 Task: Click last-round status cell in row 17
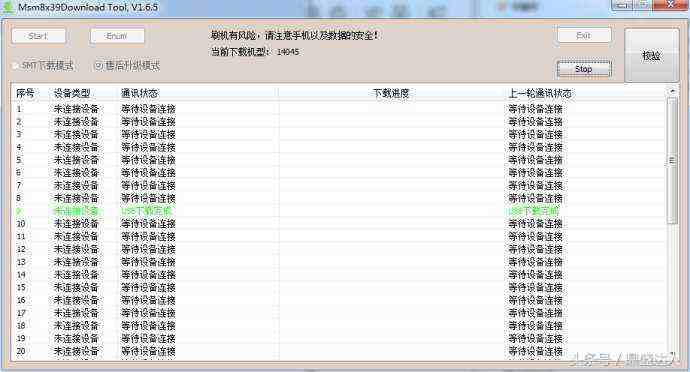pyautogui.click(x=536, y=313)
